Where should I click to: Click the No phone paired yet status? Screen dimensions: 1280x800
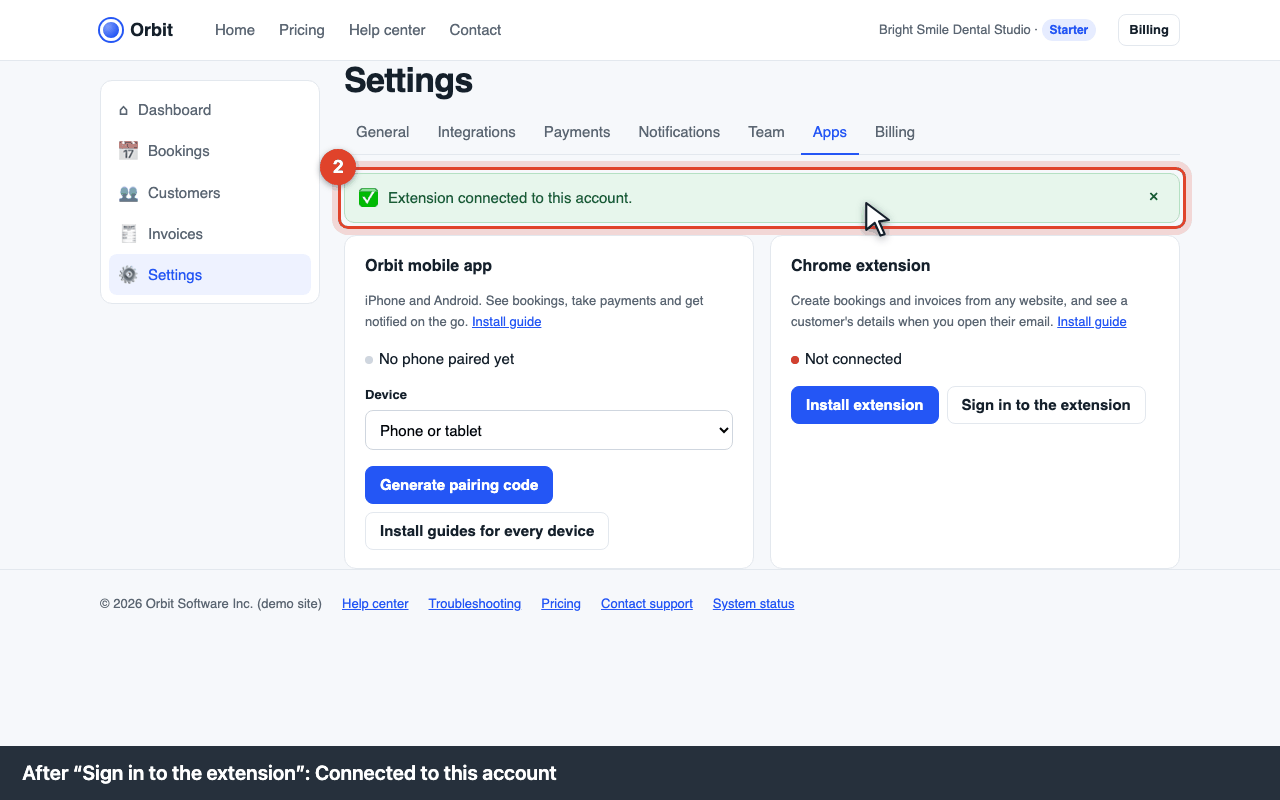(x=447, y=359)
